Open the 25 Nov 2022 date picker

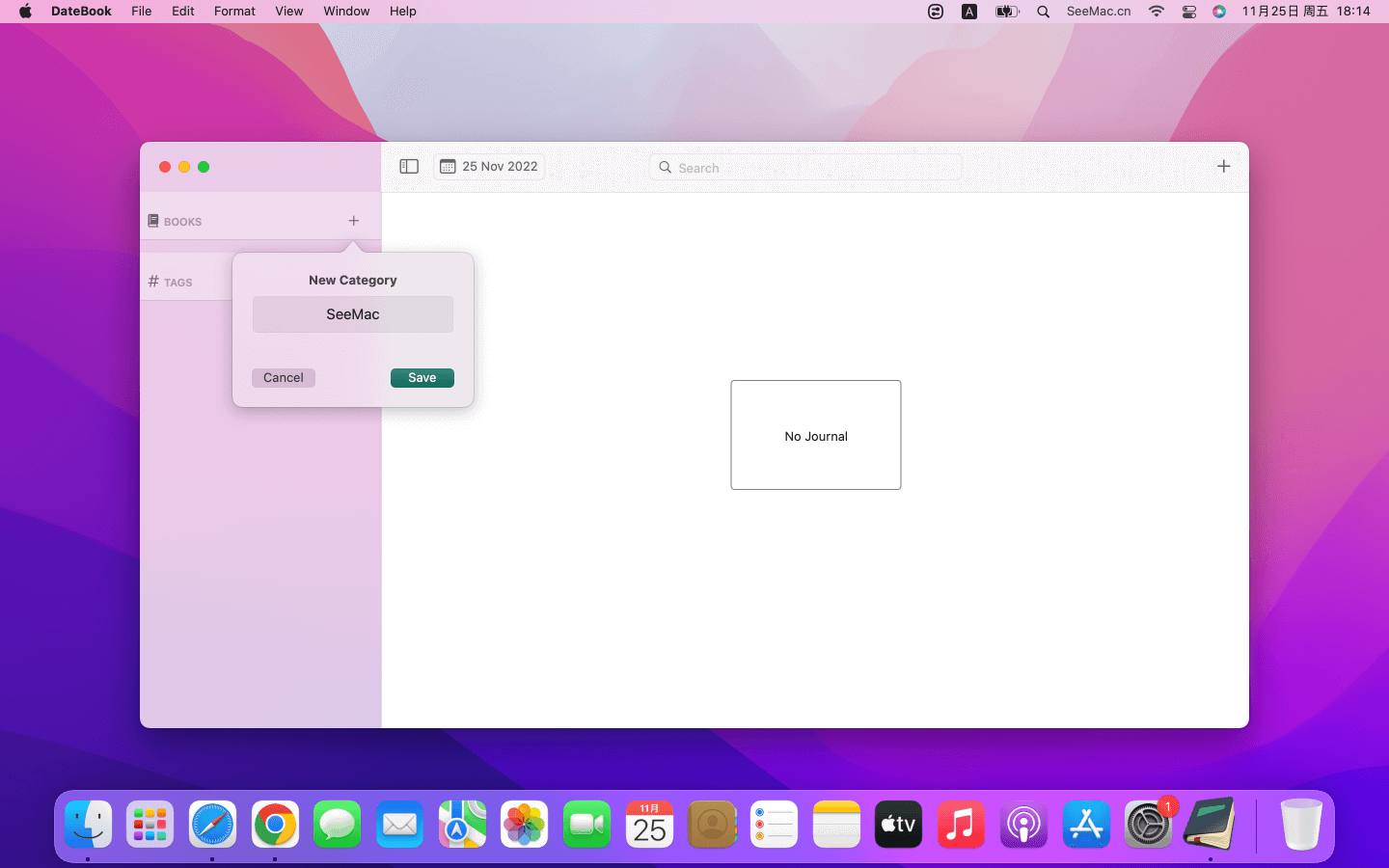coord(489,167)
